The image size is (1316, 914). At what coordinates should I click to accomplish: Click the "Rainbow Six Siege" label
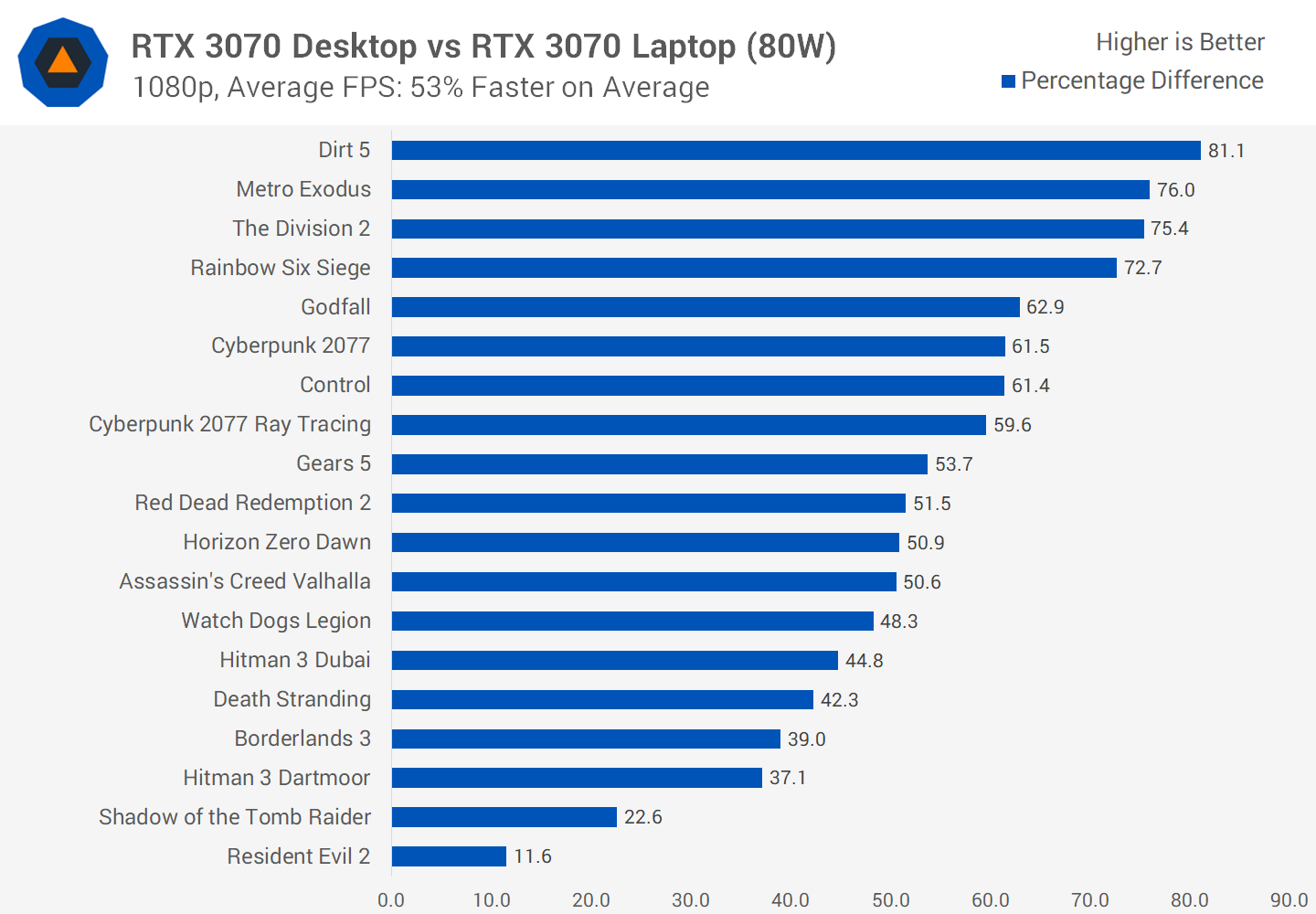(x=281, y=268)
